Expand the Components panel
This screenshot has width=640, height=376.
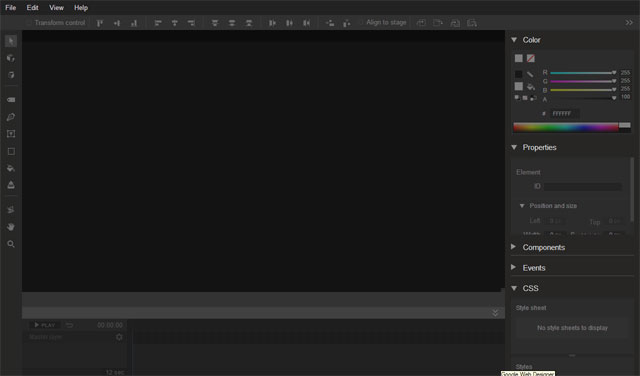click(513, 247)
